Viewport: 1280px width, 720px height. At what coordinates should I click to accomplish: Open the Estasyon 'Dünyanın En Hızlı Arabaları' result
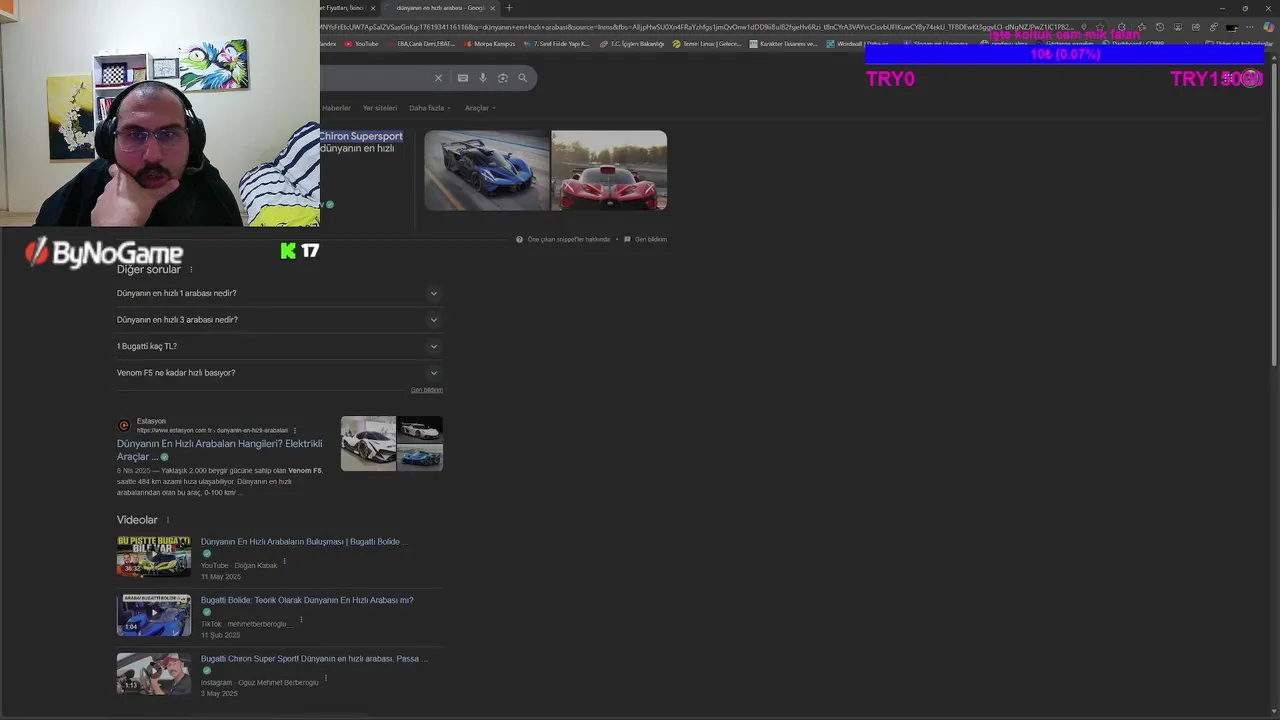click(x=220, y=450)
